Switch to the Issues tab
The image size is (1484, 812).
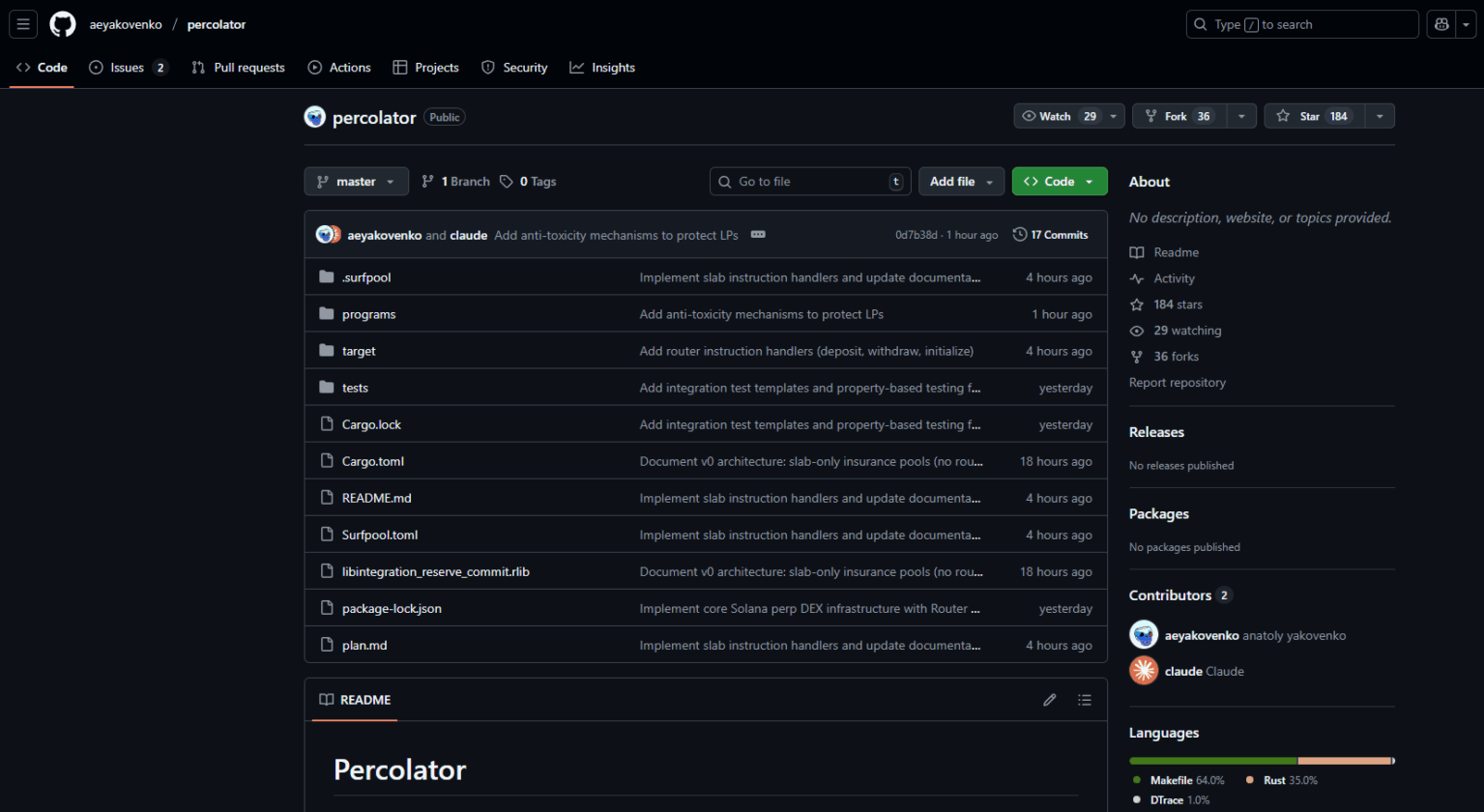point(128,68)
